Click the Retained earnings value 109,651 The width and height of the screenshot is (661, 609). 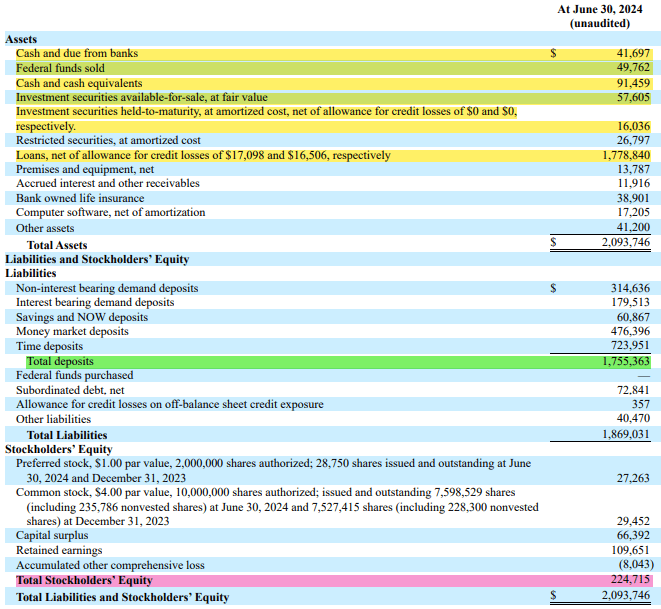click(628, 550)
